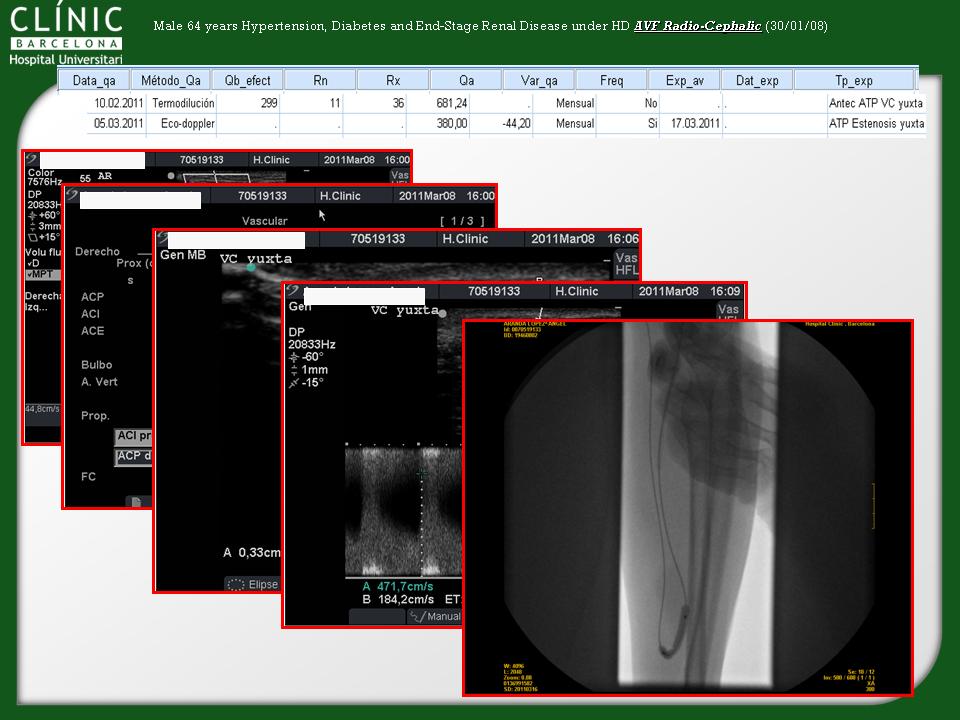Screen dimensions: 960x720
Task: Select the 10.02.2011 Termodilución row
Action: [500, 103]
